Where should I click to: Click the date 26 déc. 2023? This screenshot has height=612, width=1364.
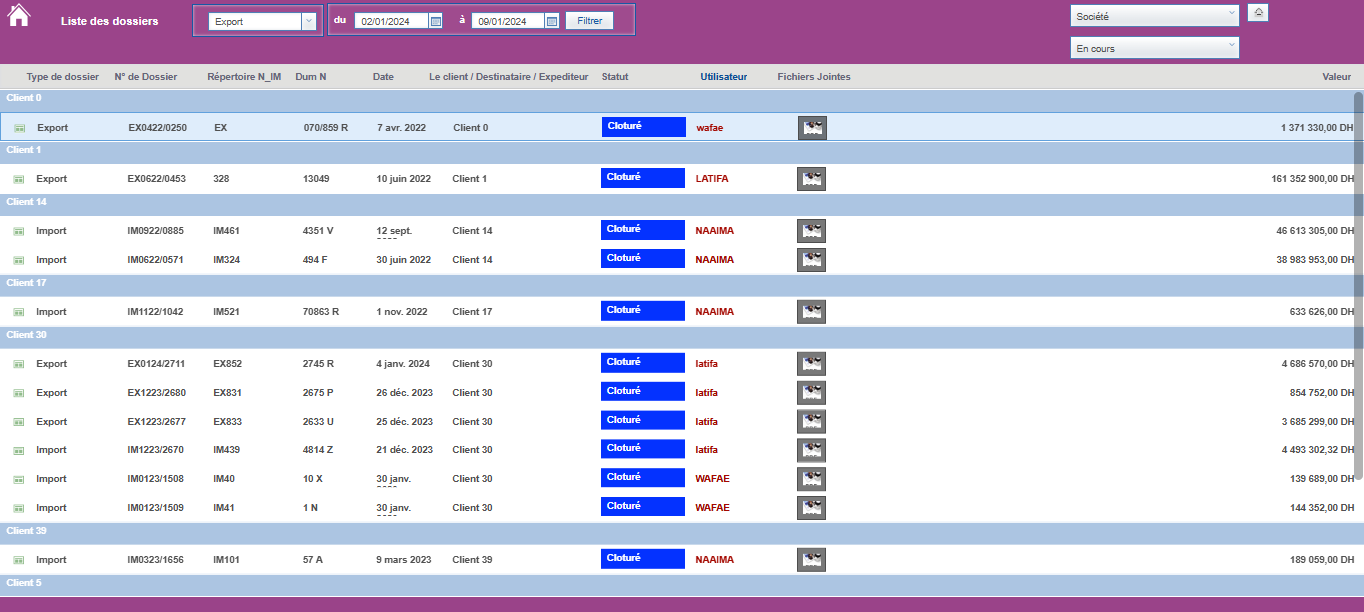(x=405, y=393)
